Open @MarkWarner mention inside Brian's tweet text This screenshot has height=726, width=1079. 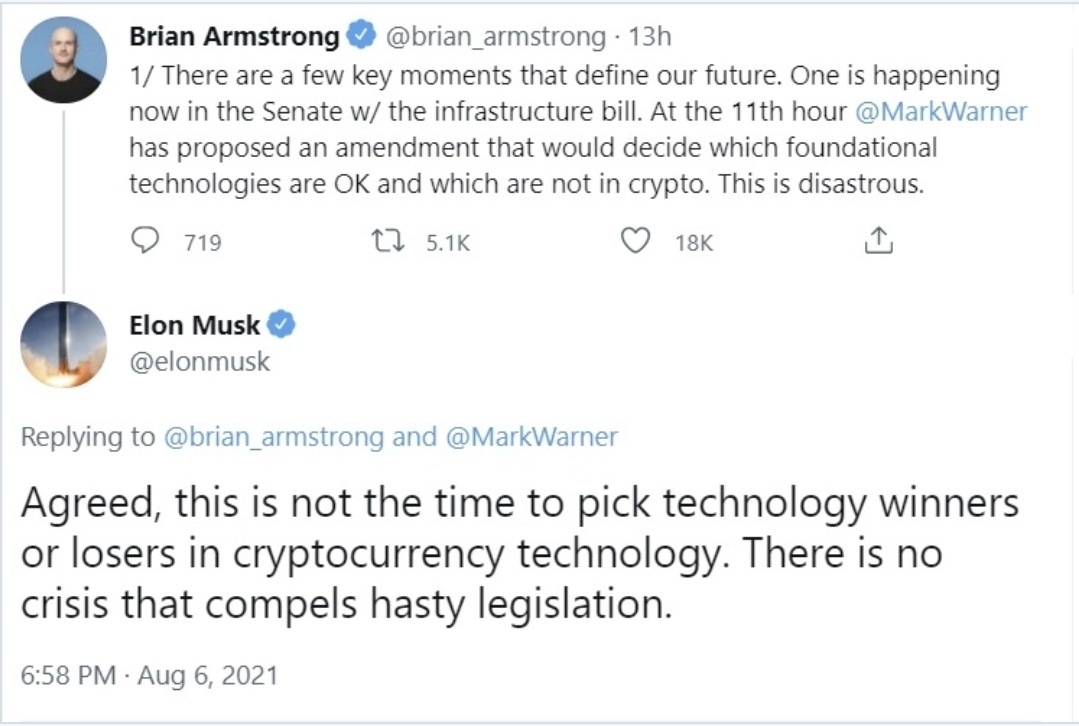coord(941,111)
